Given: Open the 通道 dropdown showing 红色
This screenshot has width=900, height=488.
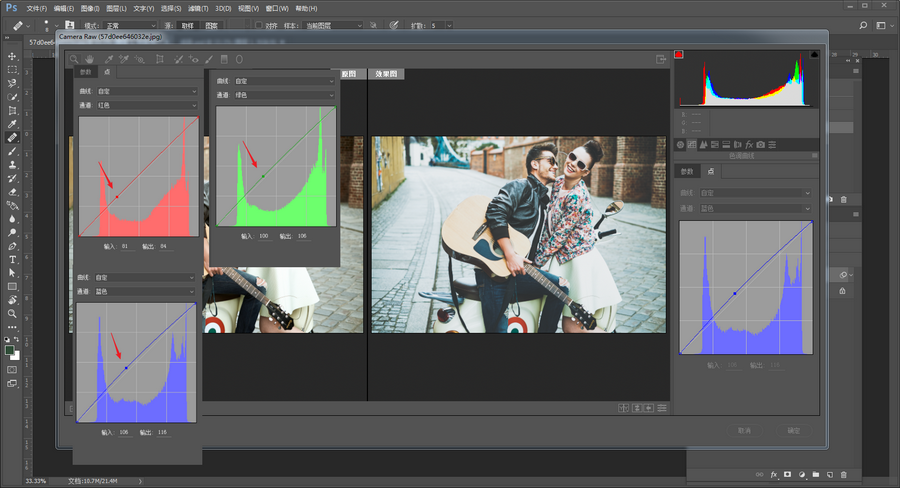Looking at the screenshot, I should 148,103.
